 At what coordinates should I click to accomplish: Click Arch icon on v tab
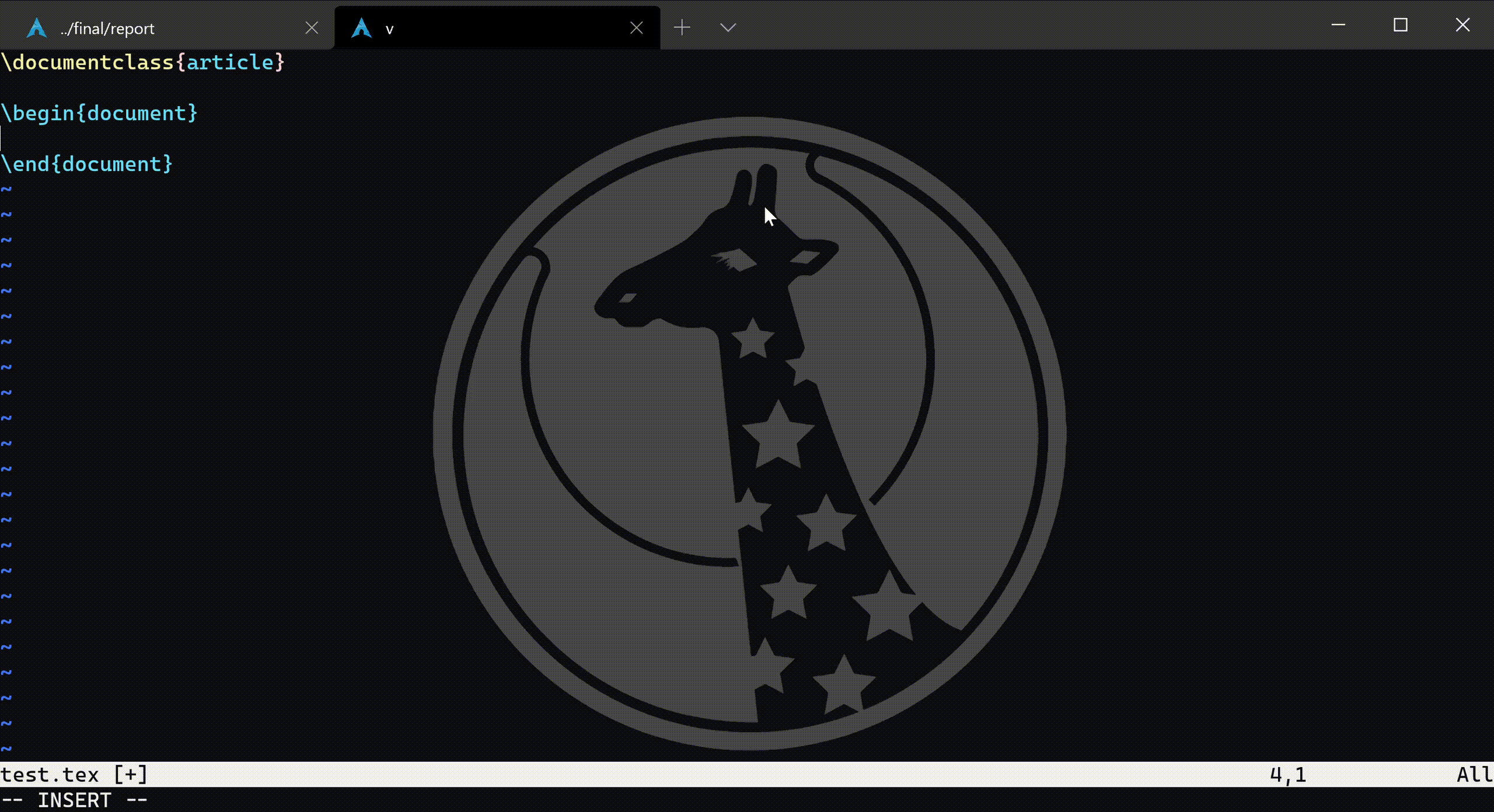tap(362, 28)
